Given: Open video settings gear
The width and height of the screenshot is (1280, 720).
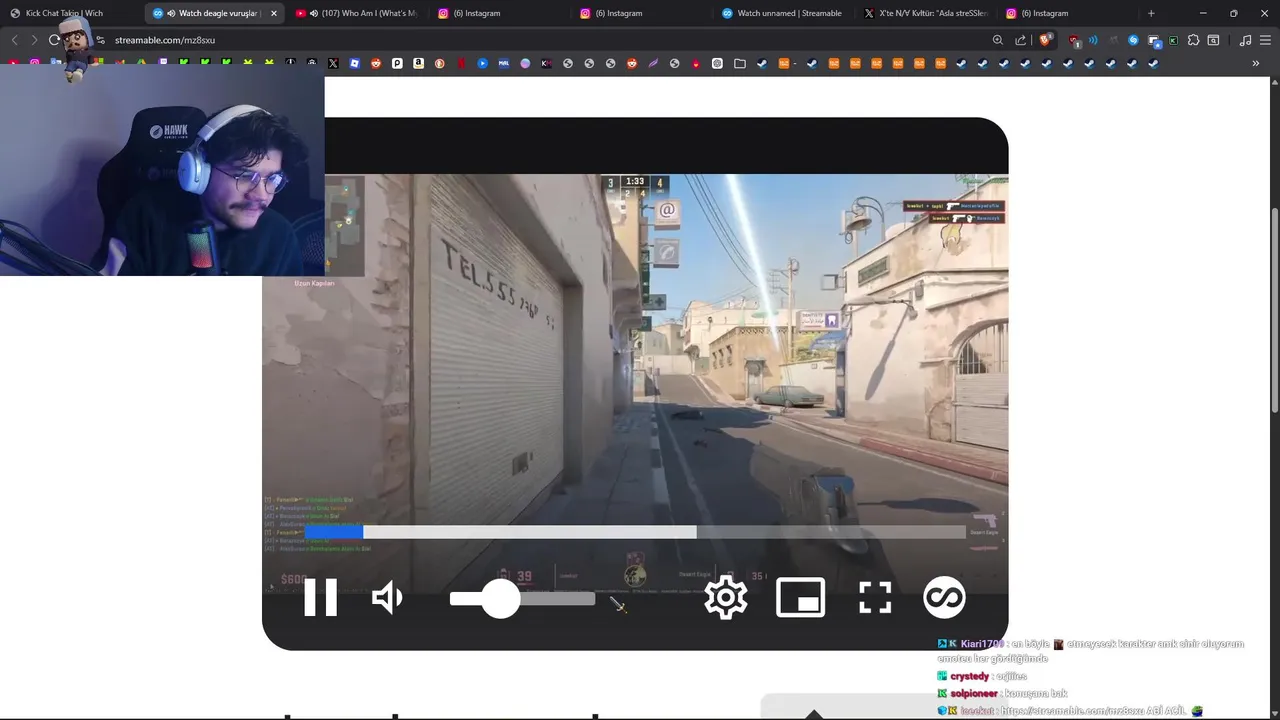Looking at the screenshot, I should [726, 598].
